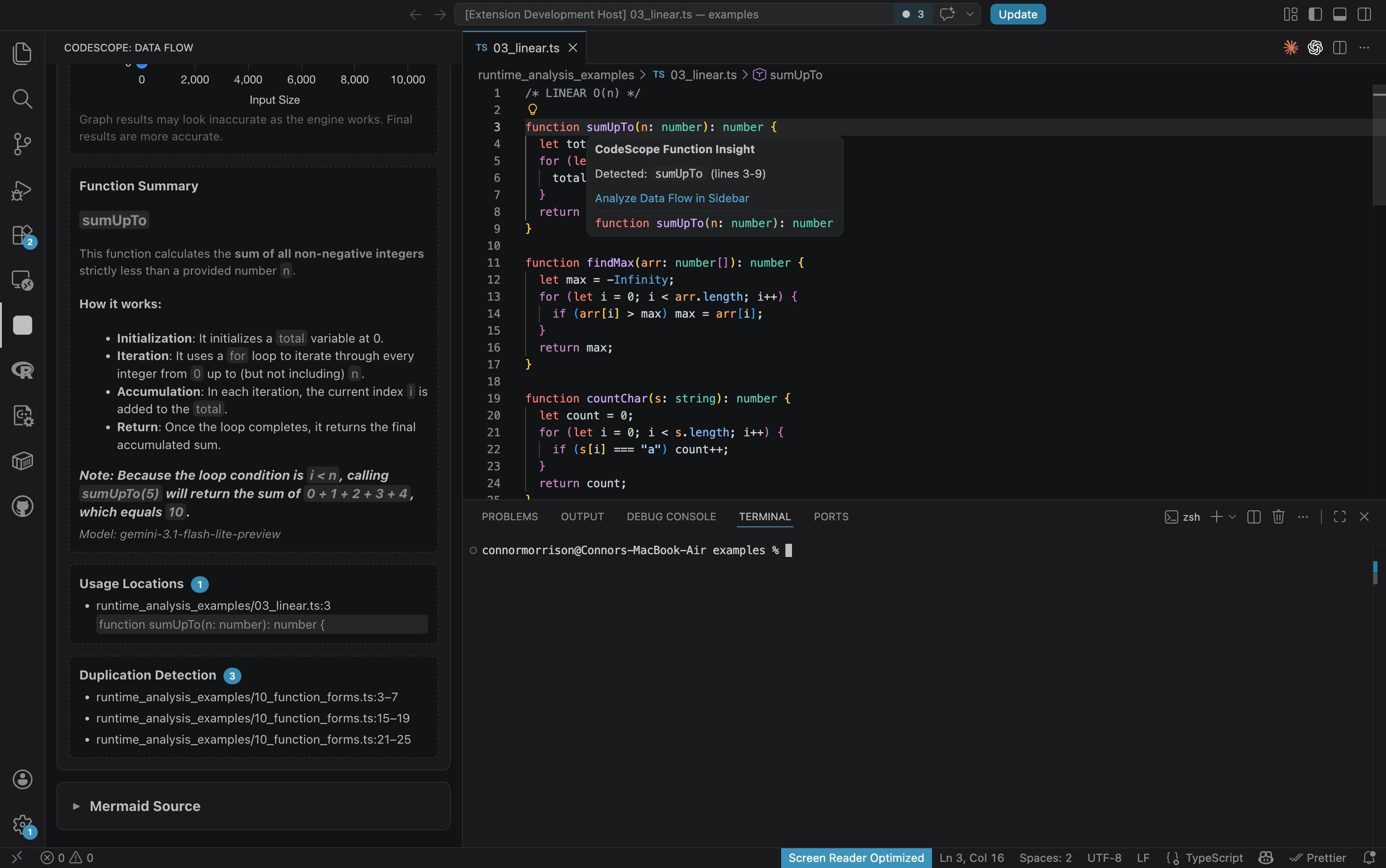The height and width of the screenshot is (868, 1386).
Task: Toggle secondary side bar visibility
Action: [x=1364, y=14]
